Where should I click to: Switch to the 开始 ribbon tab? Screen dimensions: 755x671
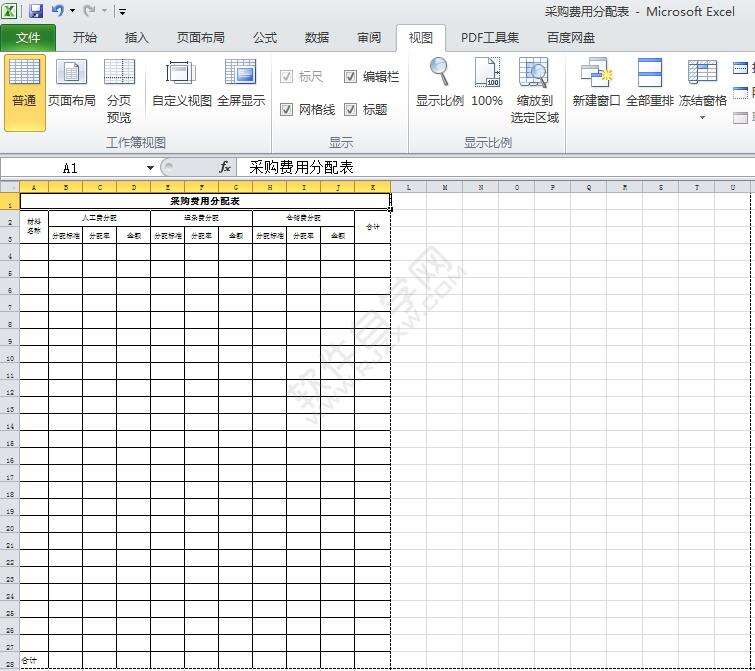(85, 38)
